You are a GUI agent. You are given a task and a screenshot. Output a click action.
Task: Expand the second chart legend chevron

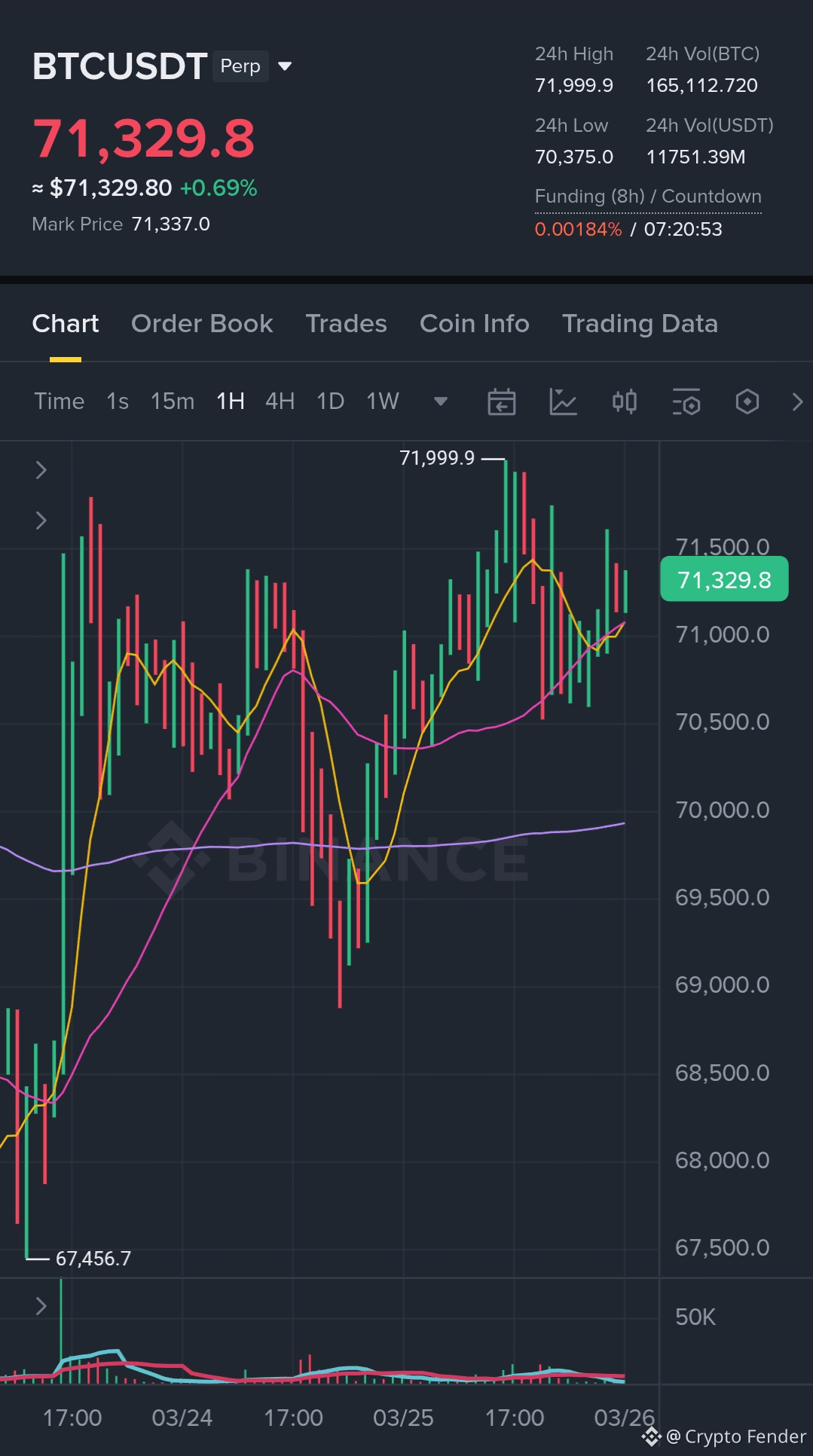point(41,520)
